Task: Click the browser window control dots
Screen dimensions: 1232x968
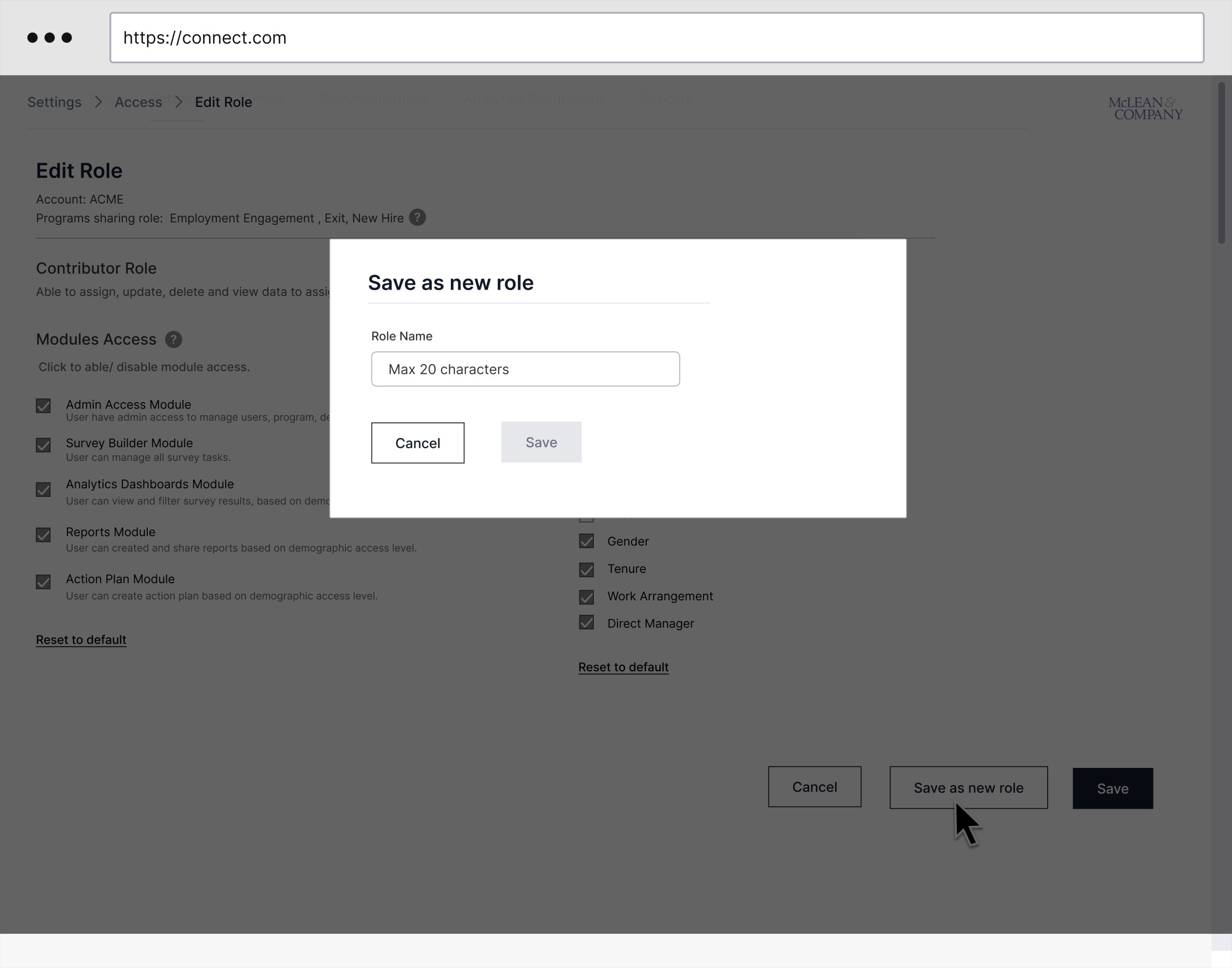Action: click(x=50, y=38)
